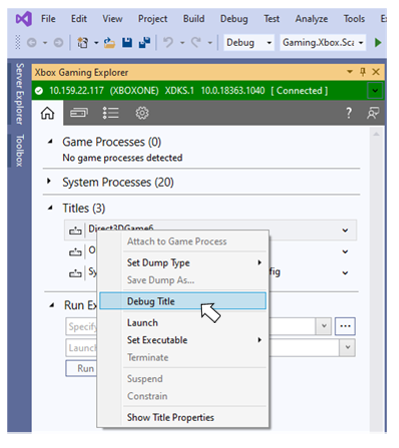Click the navigate forward arrow icon
This screenshot has width=399, height=448.
(58, 43)
